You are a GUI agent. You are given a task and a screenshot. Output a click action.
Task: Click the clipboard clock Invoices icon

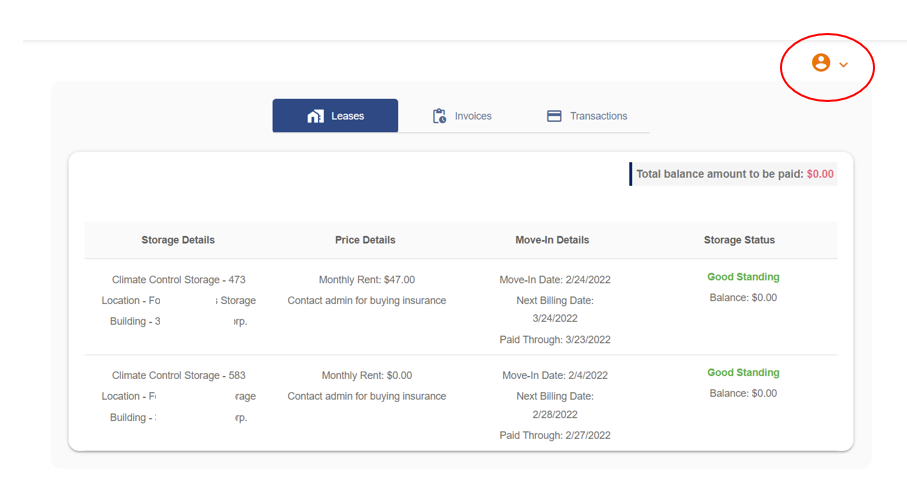pos(439,116)
